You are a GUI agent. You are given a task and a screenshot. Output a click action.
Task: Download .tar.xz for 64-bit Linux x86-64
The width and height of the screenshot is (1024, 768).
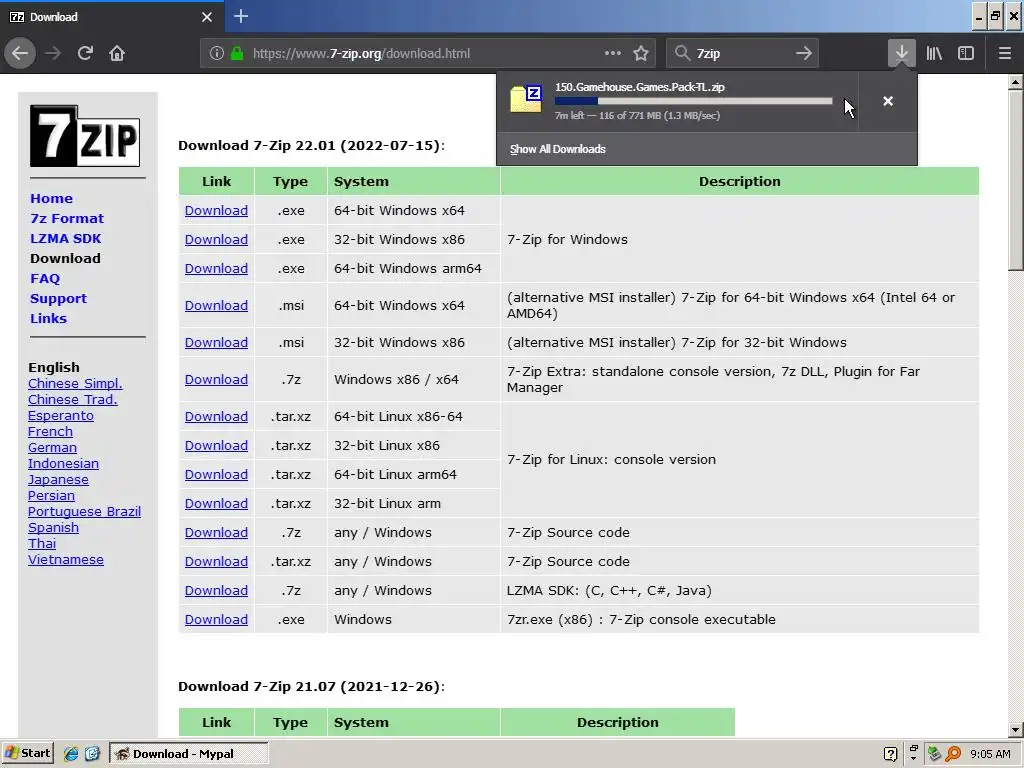[216, 417]
